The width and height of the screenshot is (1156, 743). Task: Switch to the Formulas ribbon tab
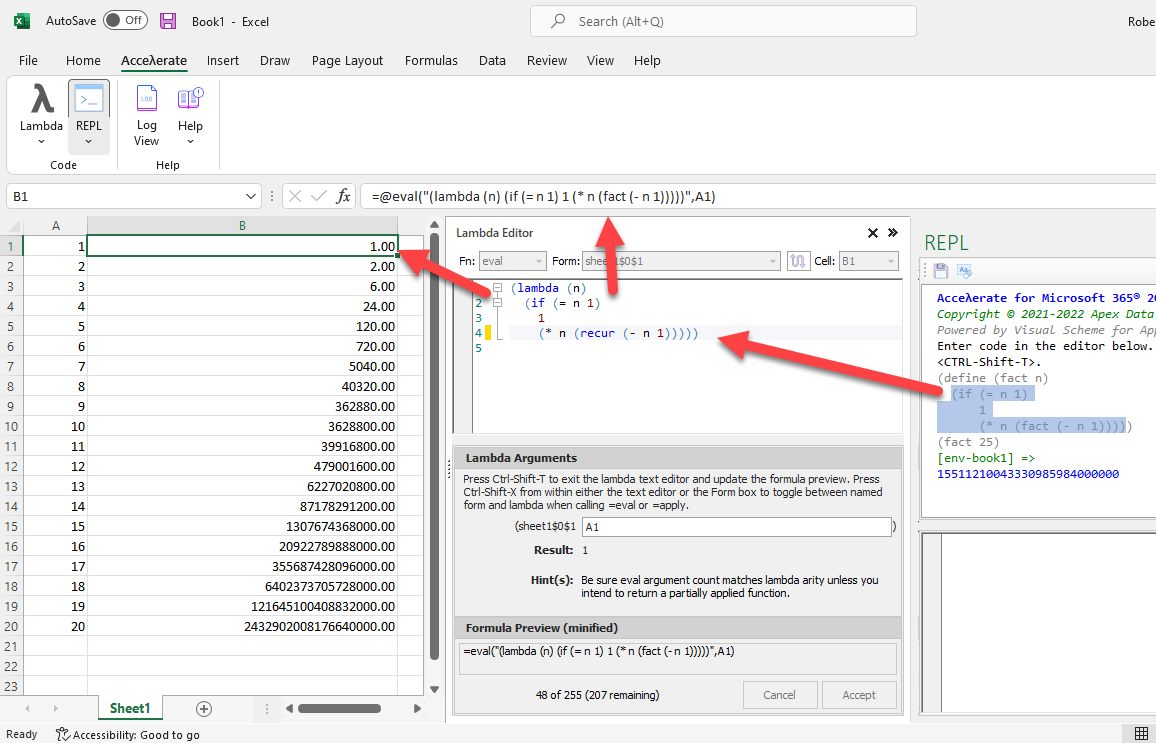click(x=431, y=60)
